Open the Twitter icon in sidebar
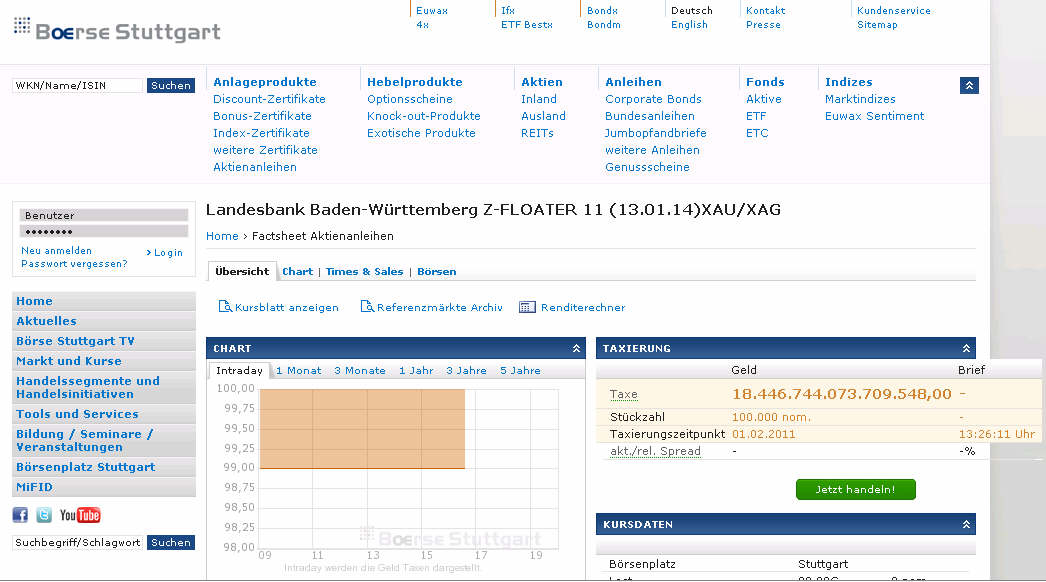1046x582 pixels. 44,515
